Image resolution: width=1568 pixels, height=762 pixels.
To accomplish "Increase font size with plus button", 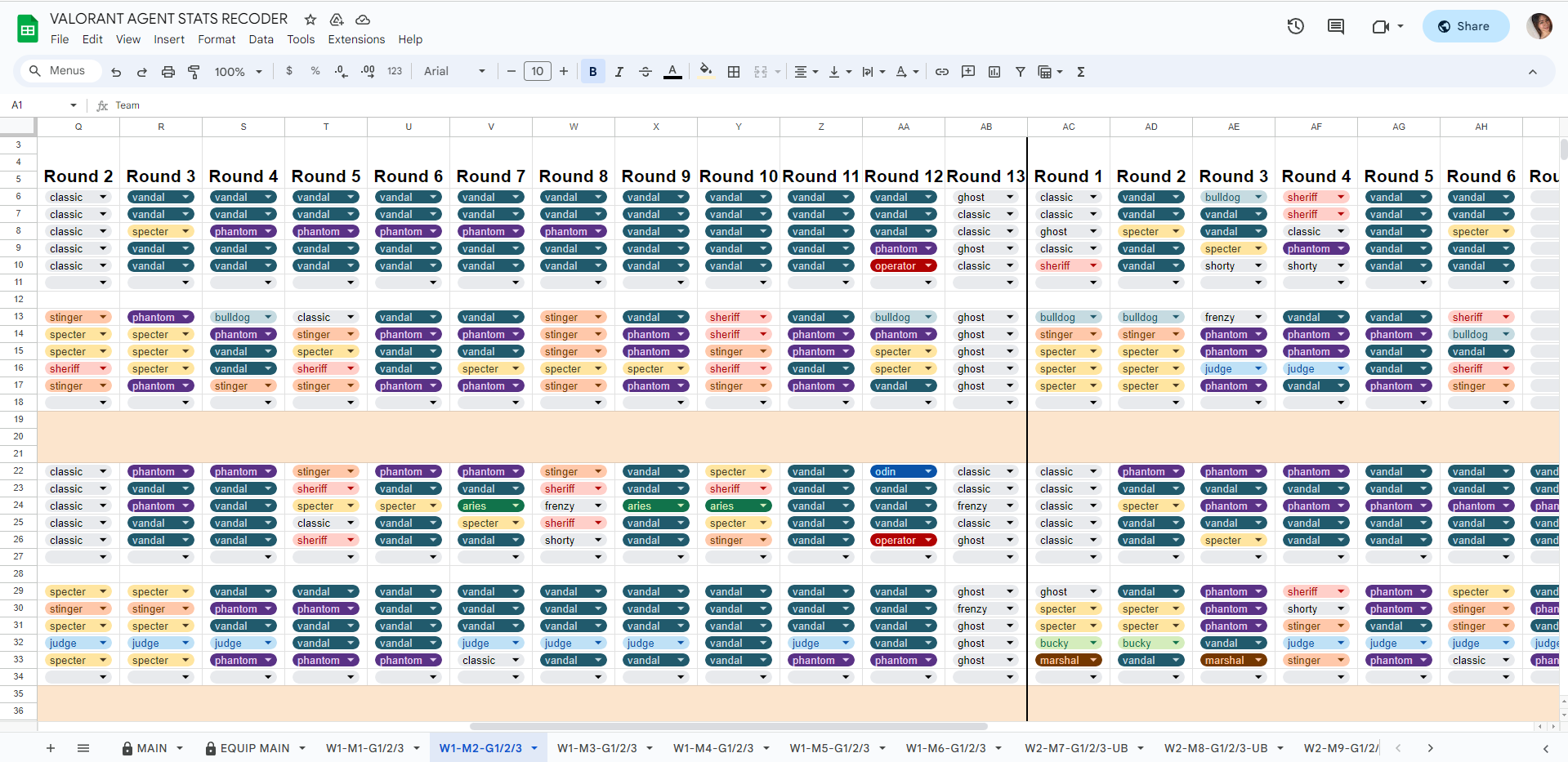I will 564,72.
